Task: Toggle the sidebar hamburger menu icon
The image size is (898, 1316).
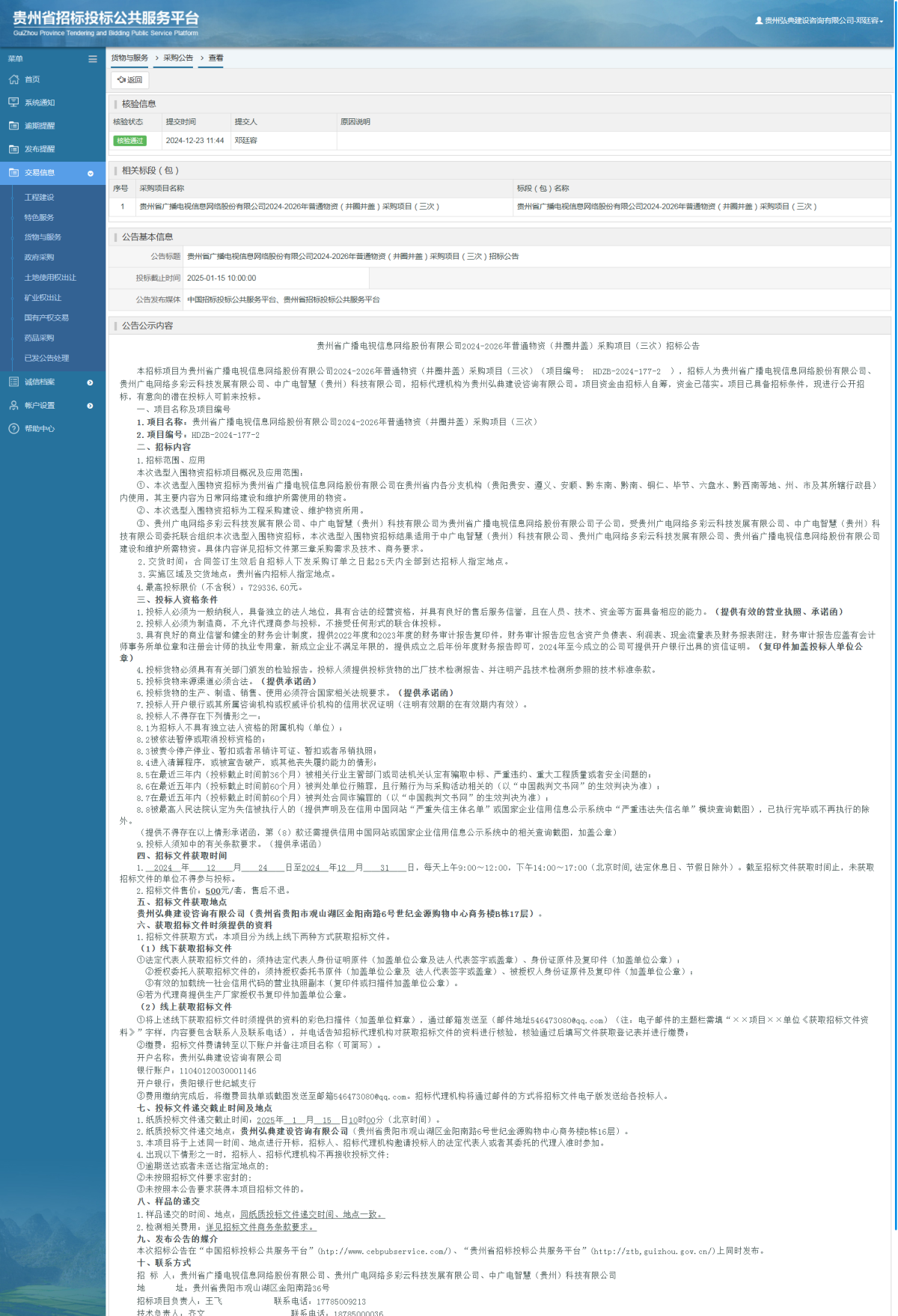Action: (93, 58)
